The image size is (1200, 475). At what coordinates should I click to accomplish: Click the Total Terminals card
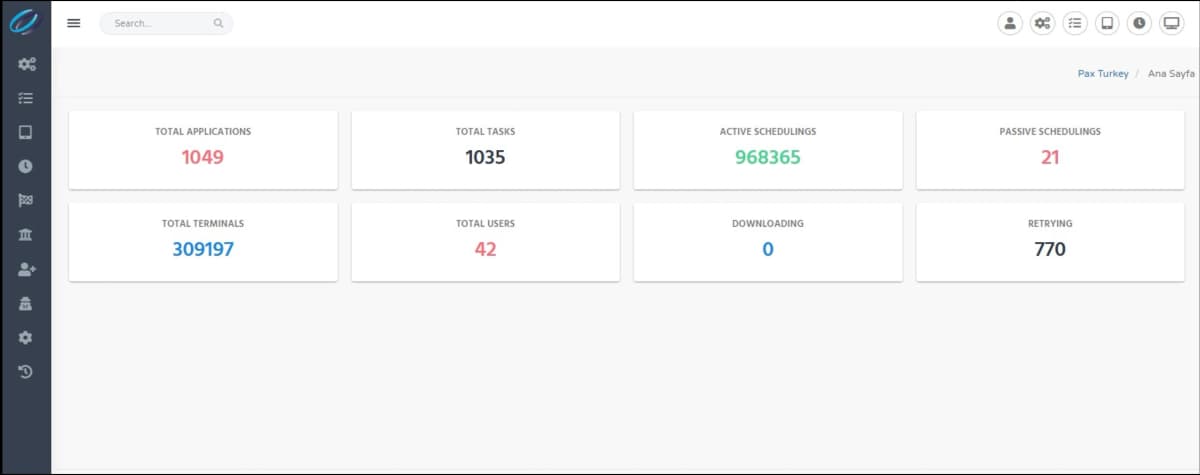point(203,242)
